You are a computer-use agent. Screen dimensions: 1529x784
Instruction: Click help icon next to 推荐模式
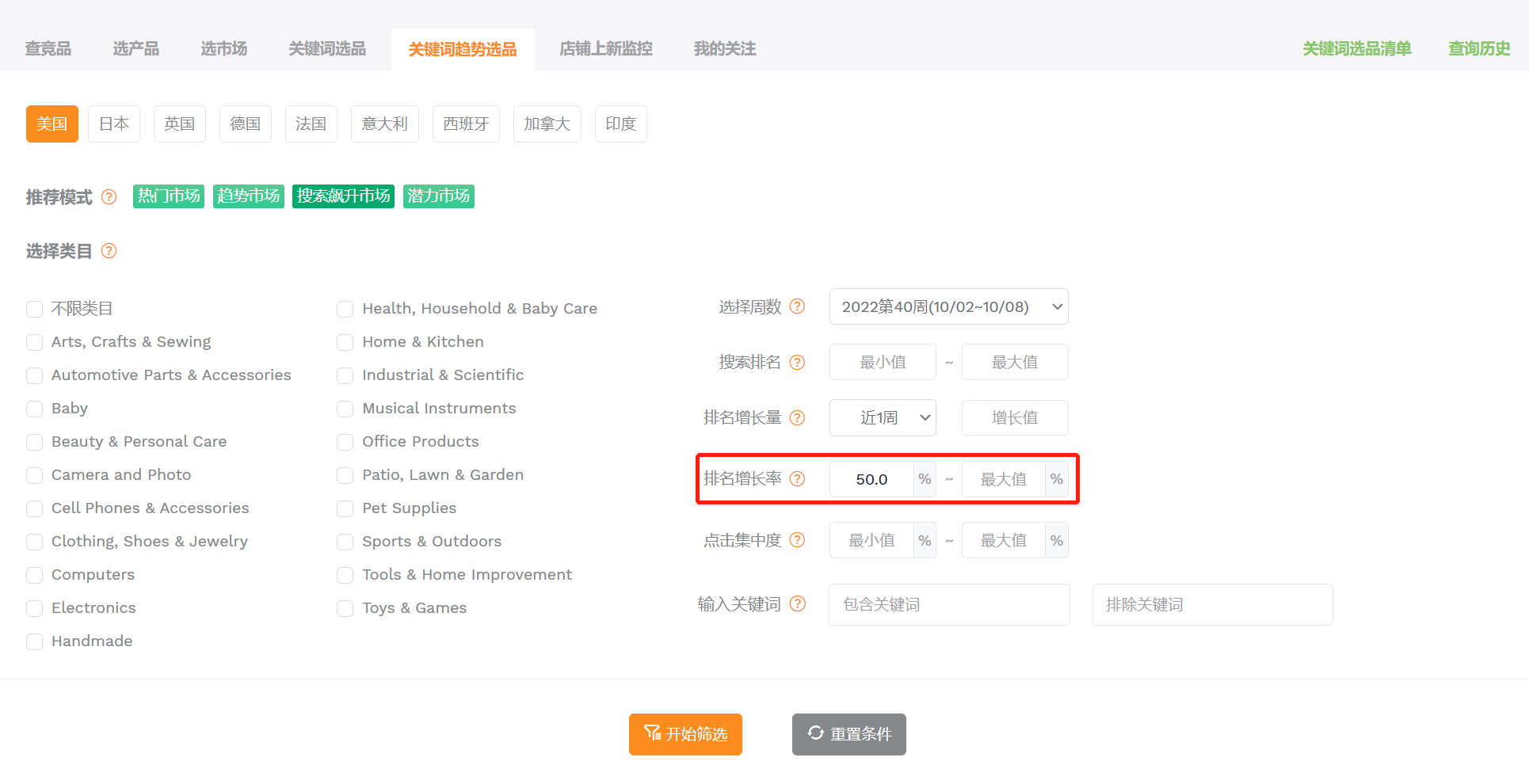pyautogui.click(x=109, y=197)
